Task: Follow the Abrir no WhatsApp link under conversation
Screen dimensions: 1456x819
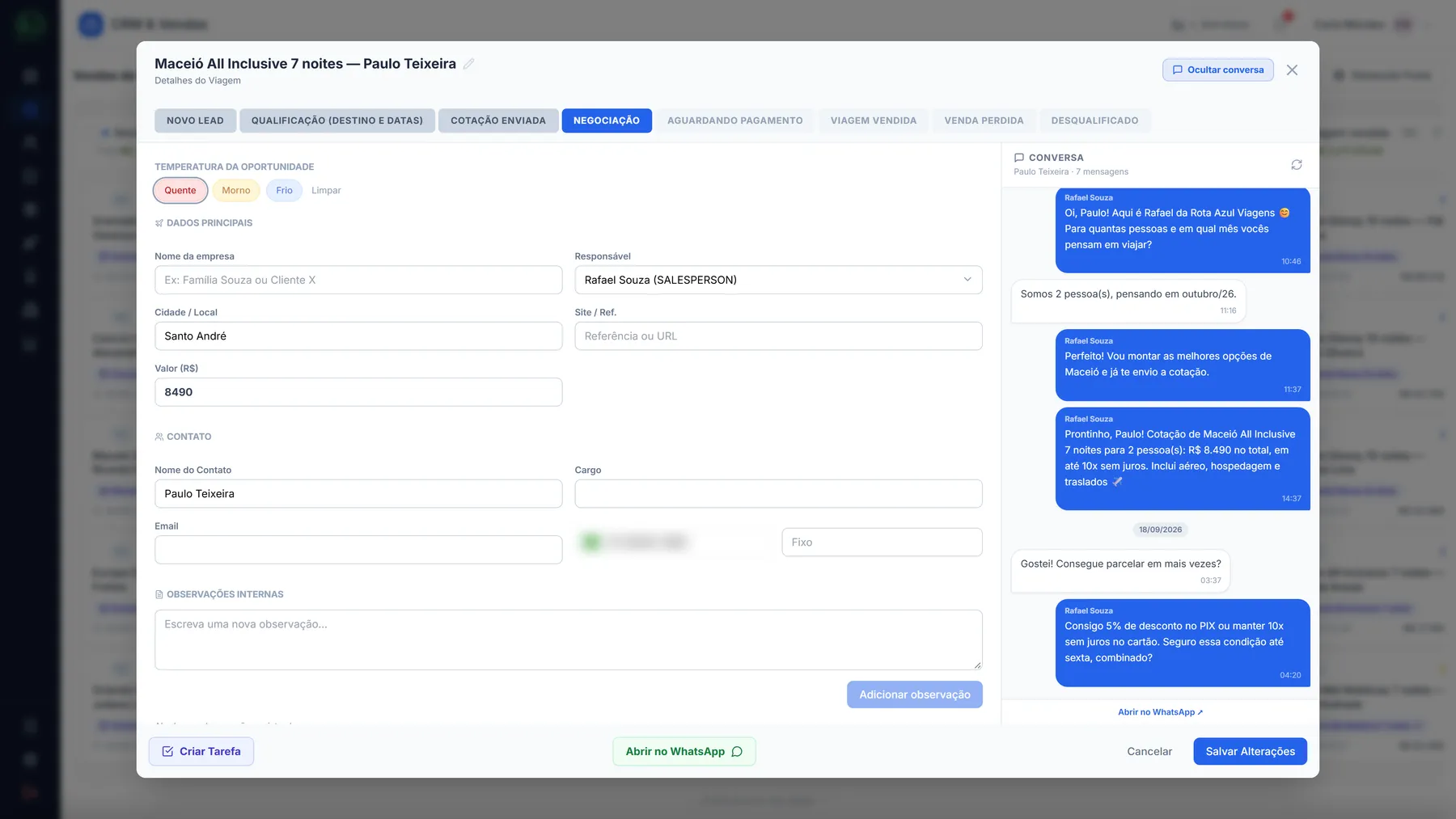Action: [x=1160, y=712]
